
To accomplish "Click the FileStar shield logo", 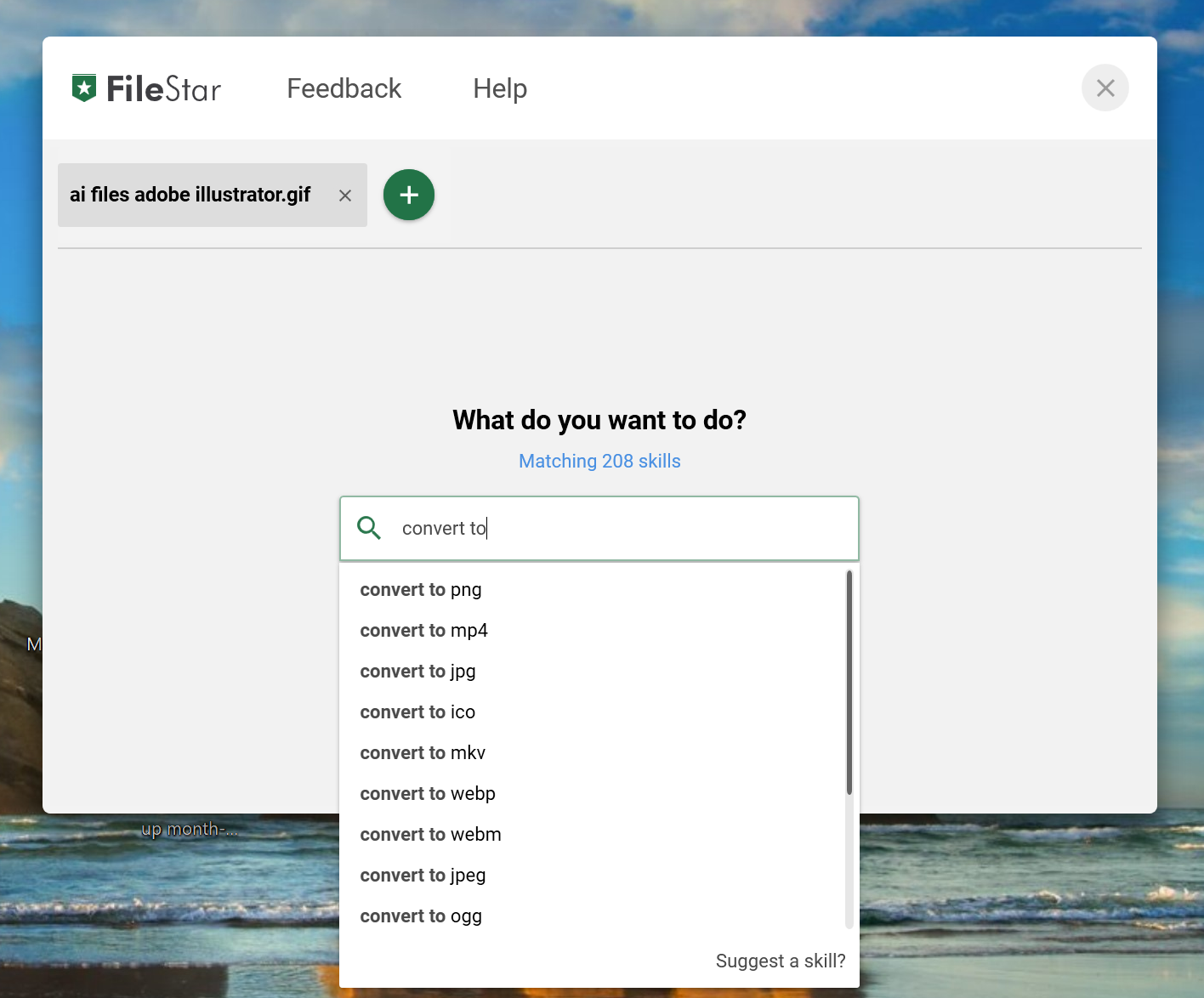I will pos(84,88).
